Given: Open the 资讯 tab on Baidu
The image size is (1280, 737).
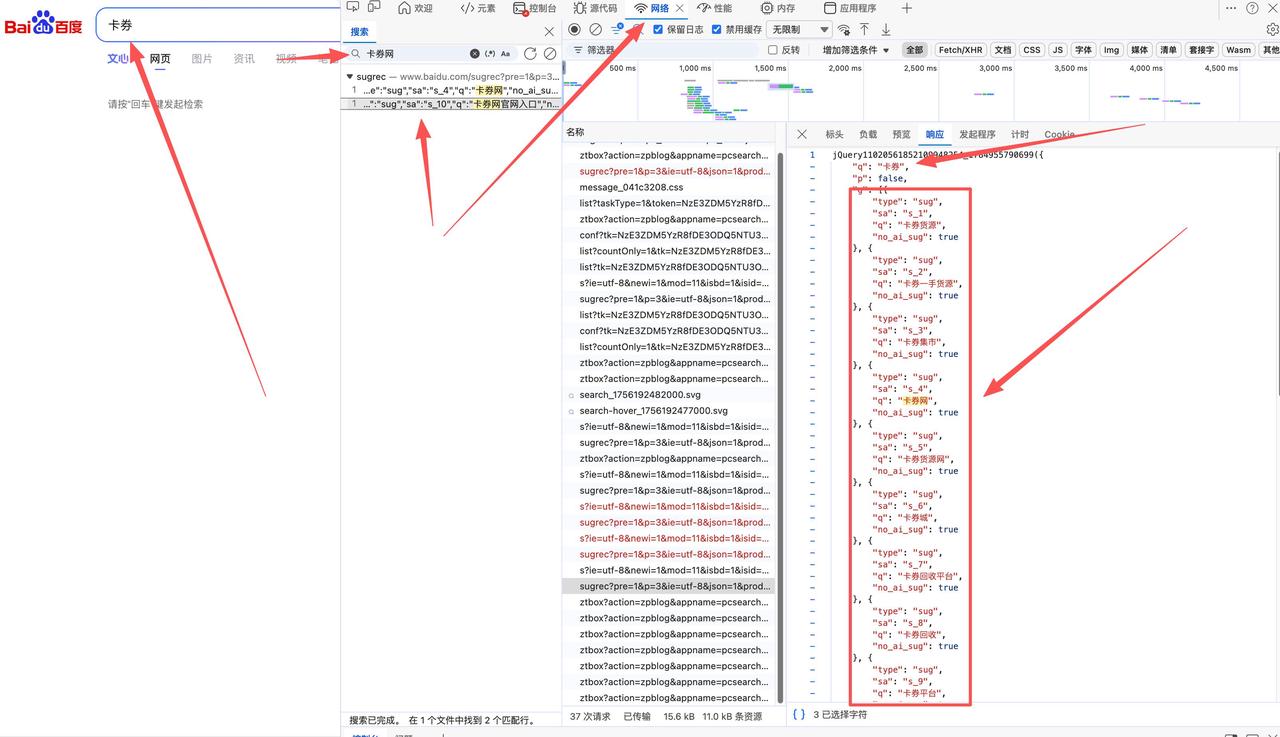Looking at the screenshot, I should pyautogui.click(x=244, y=59).
